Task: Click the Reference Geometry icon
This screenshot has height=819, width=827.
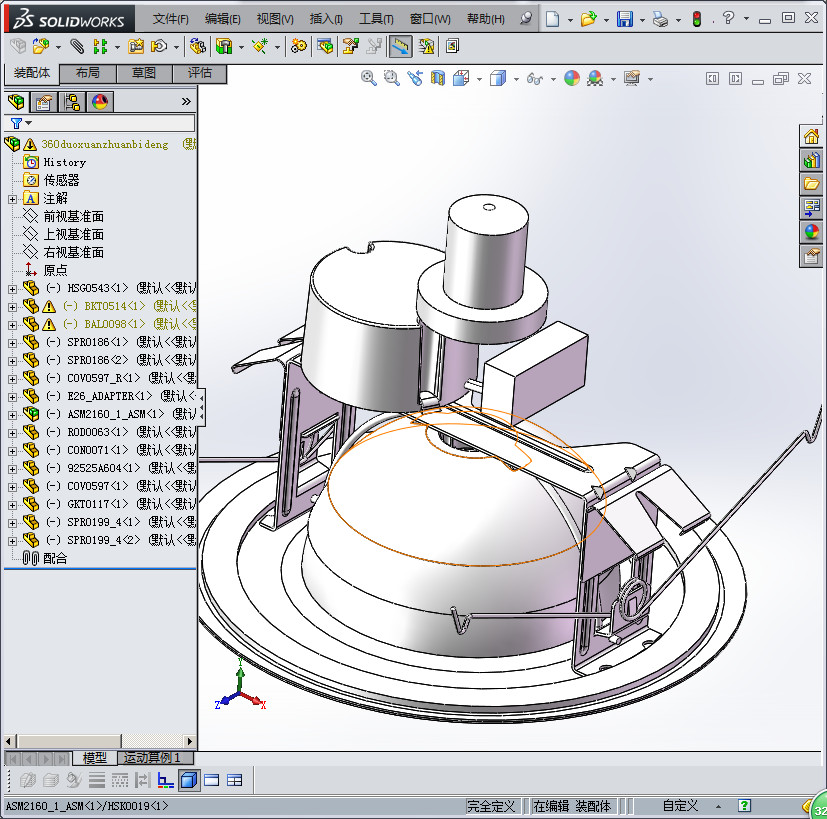Action: pos(260,46)
